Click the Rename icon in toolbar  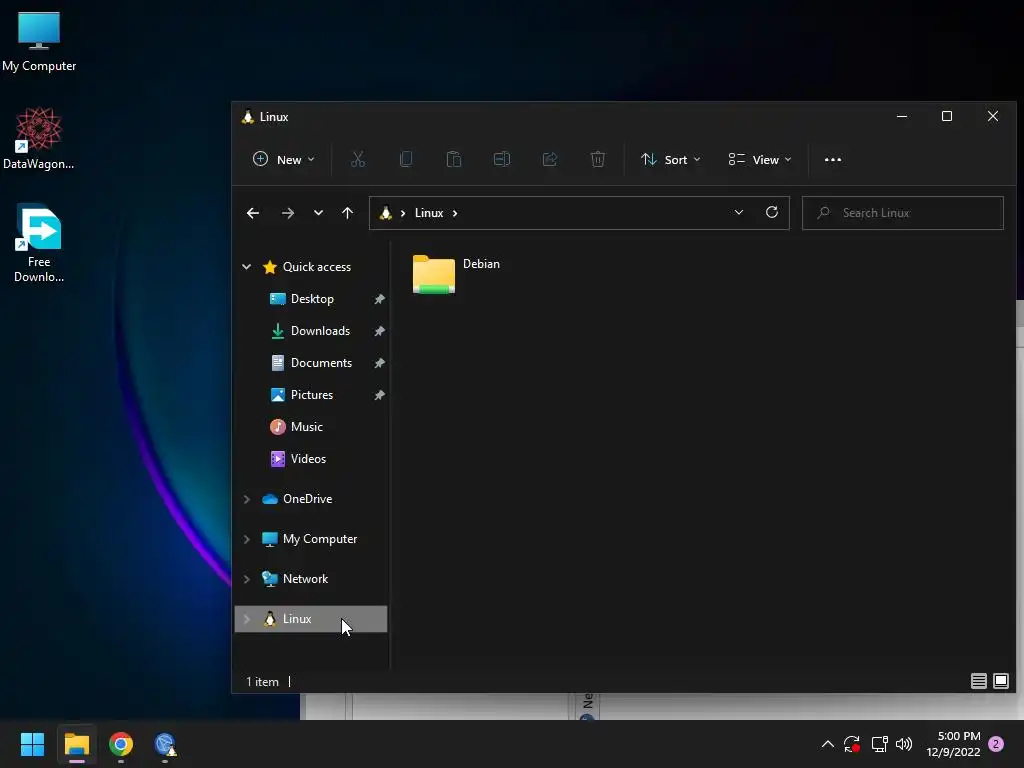tap(502, 159)
